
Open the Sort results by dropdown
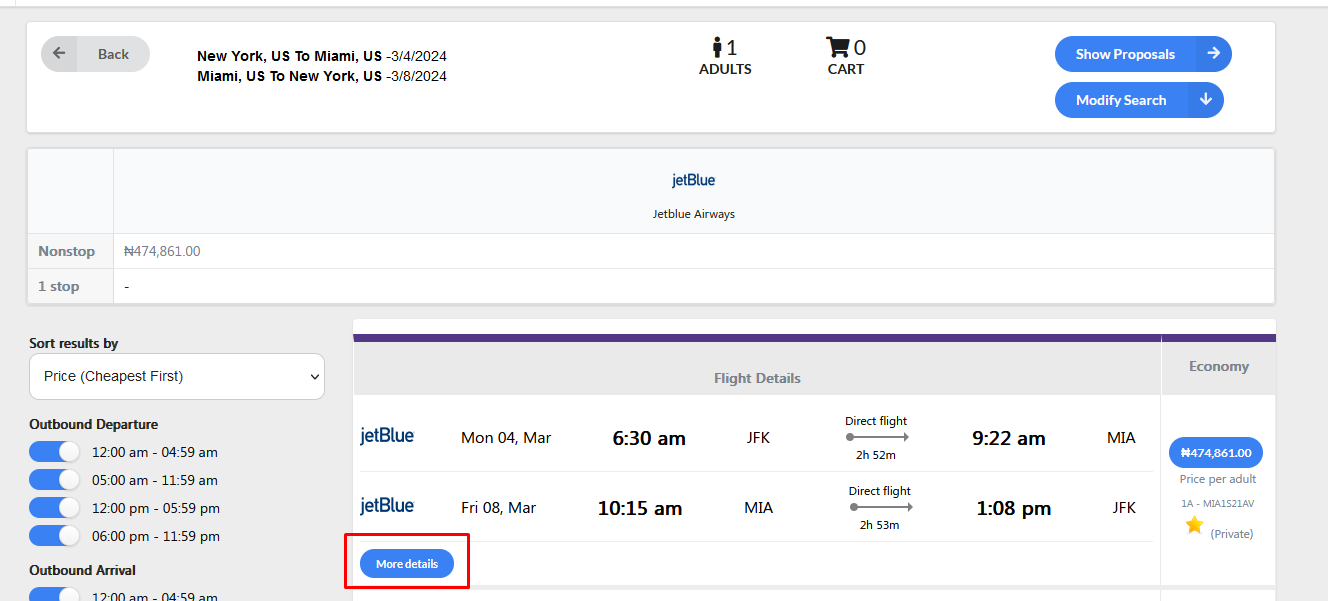coord(177,376)
